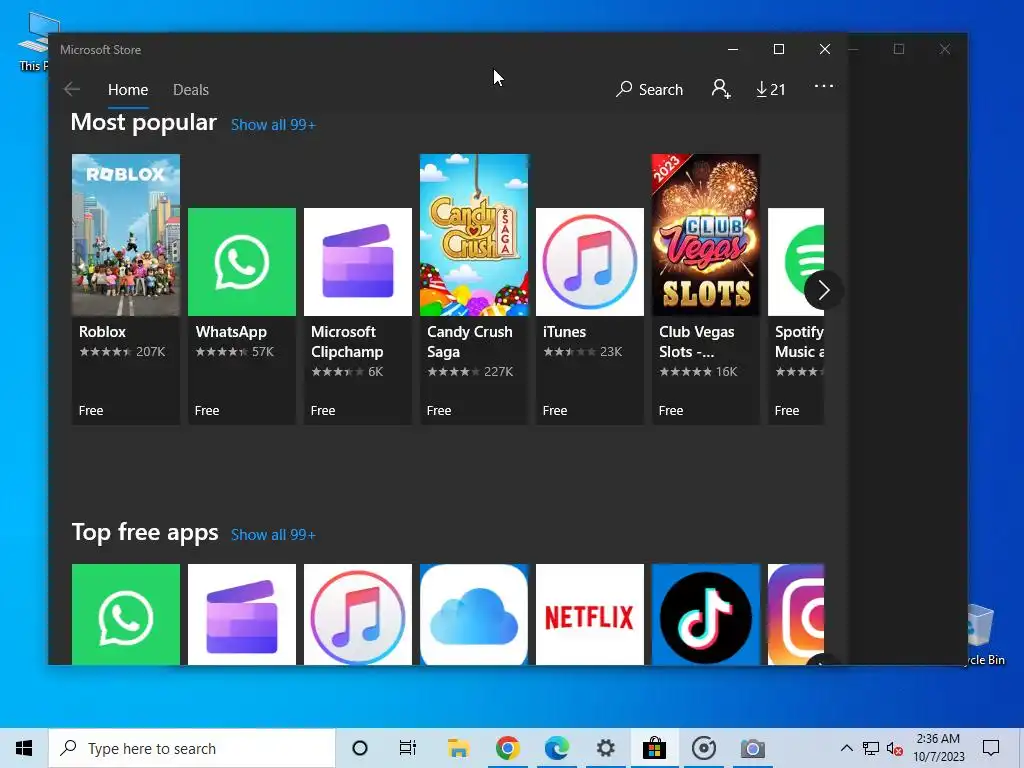Open the Windows Start menu
The width and height of the screenshot is (1024, 768).
pyautogui.click(x=24, y=748)
